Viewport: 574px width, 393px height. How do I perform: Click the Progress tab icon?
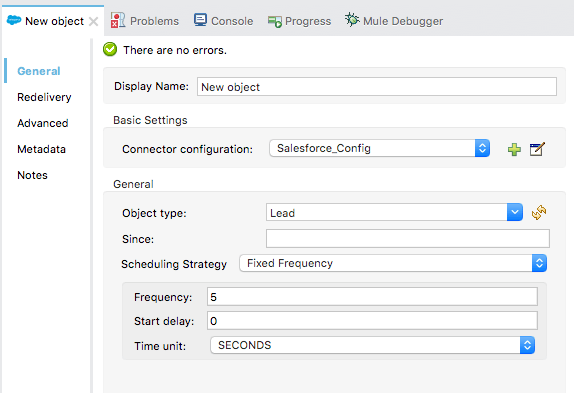click(275, 21)
